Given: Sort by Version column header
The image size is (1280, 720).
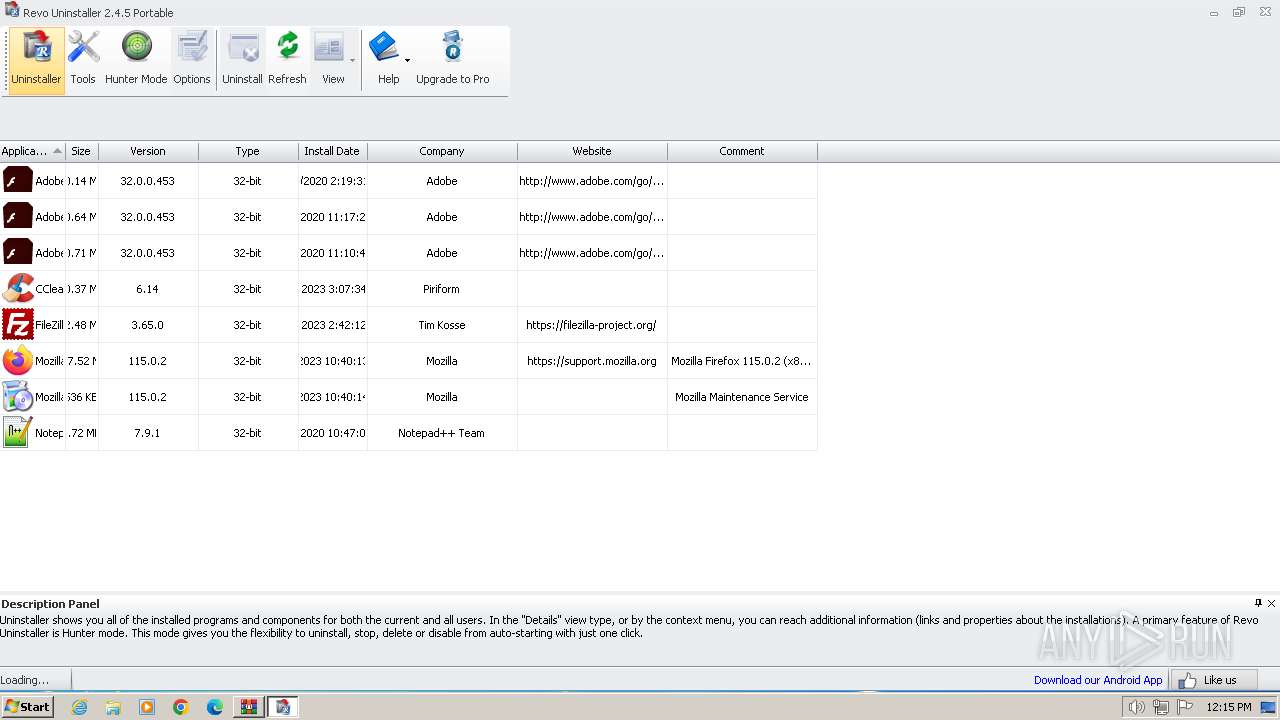Looking at the screenshot, I should pyautogui.click(x=148, y=151).
